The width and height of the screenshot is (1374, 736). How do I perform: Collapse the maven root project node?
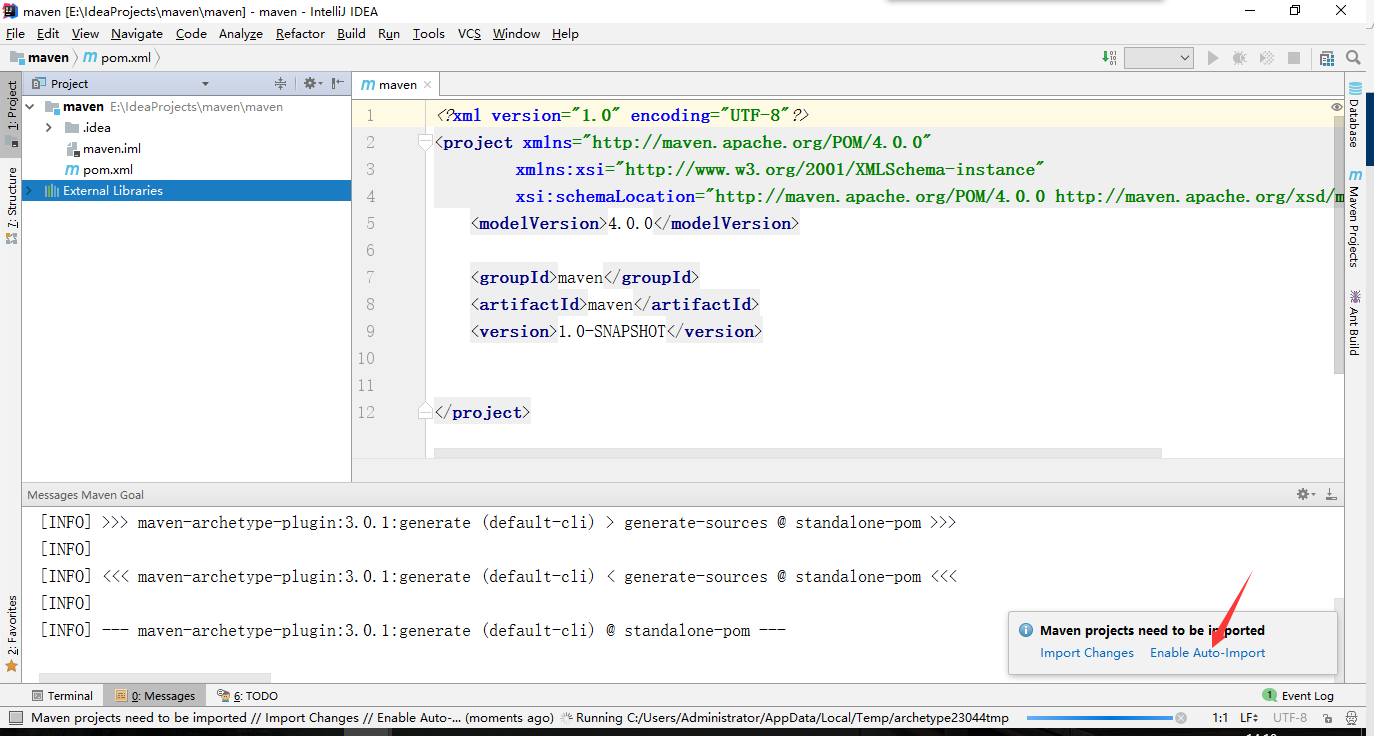(x=30, y=107)
